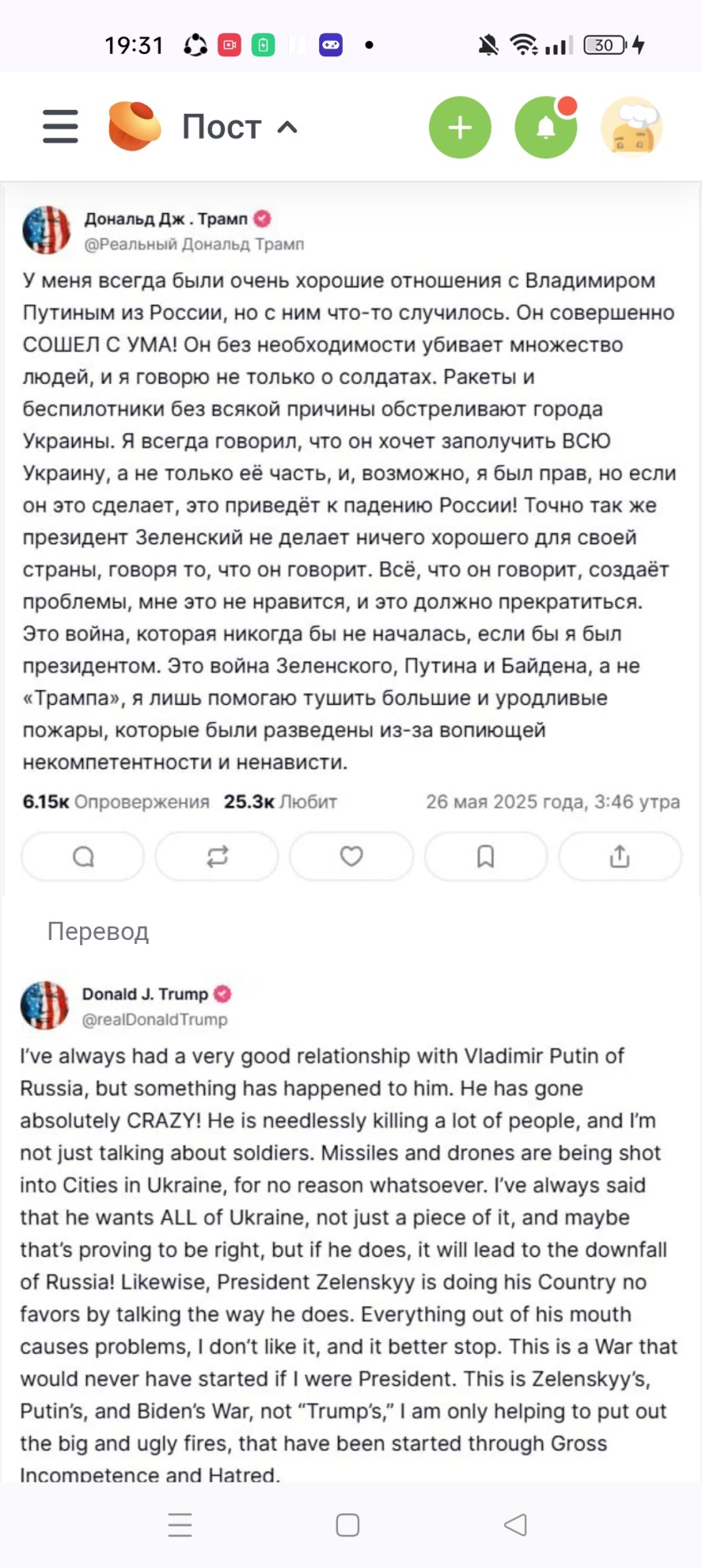This screenshot has width=702, height=1568.
Task: Bookmark the post
Action: click(486, 857)
